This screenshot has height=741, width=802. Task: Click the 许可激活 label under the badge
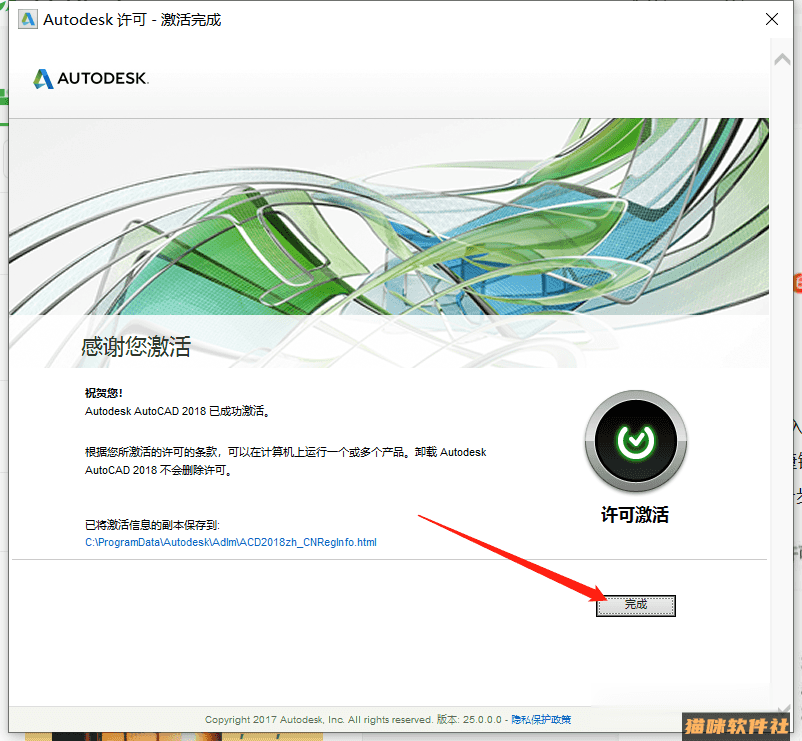[635, 514]
